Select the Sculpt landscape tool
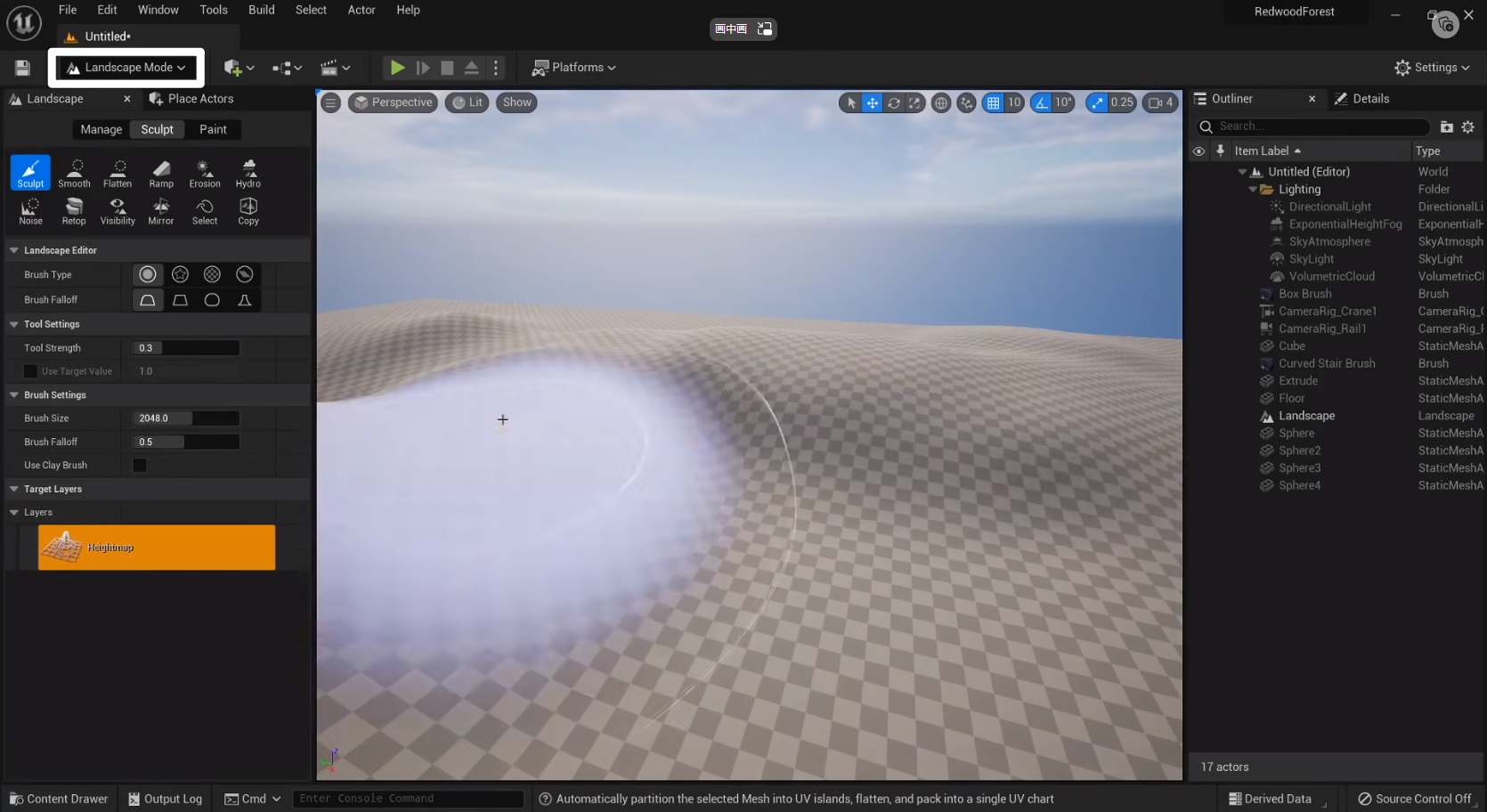The height and width of the screenshot is (812, 1487). click(30, 173)
